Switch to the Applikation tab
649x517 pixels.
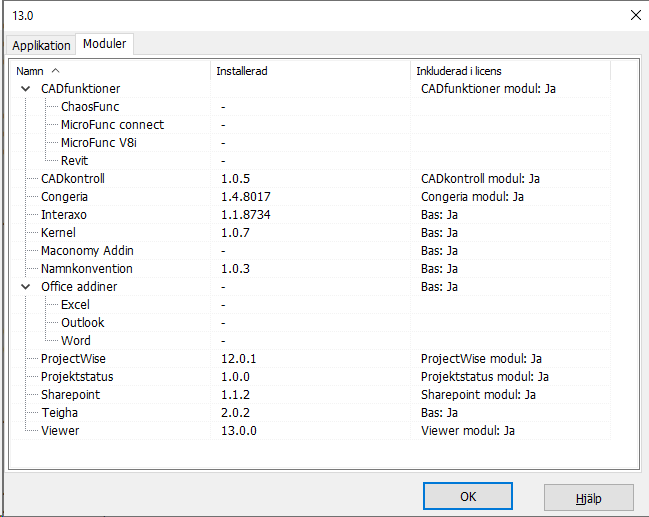pos(41,45)
